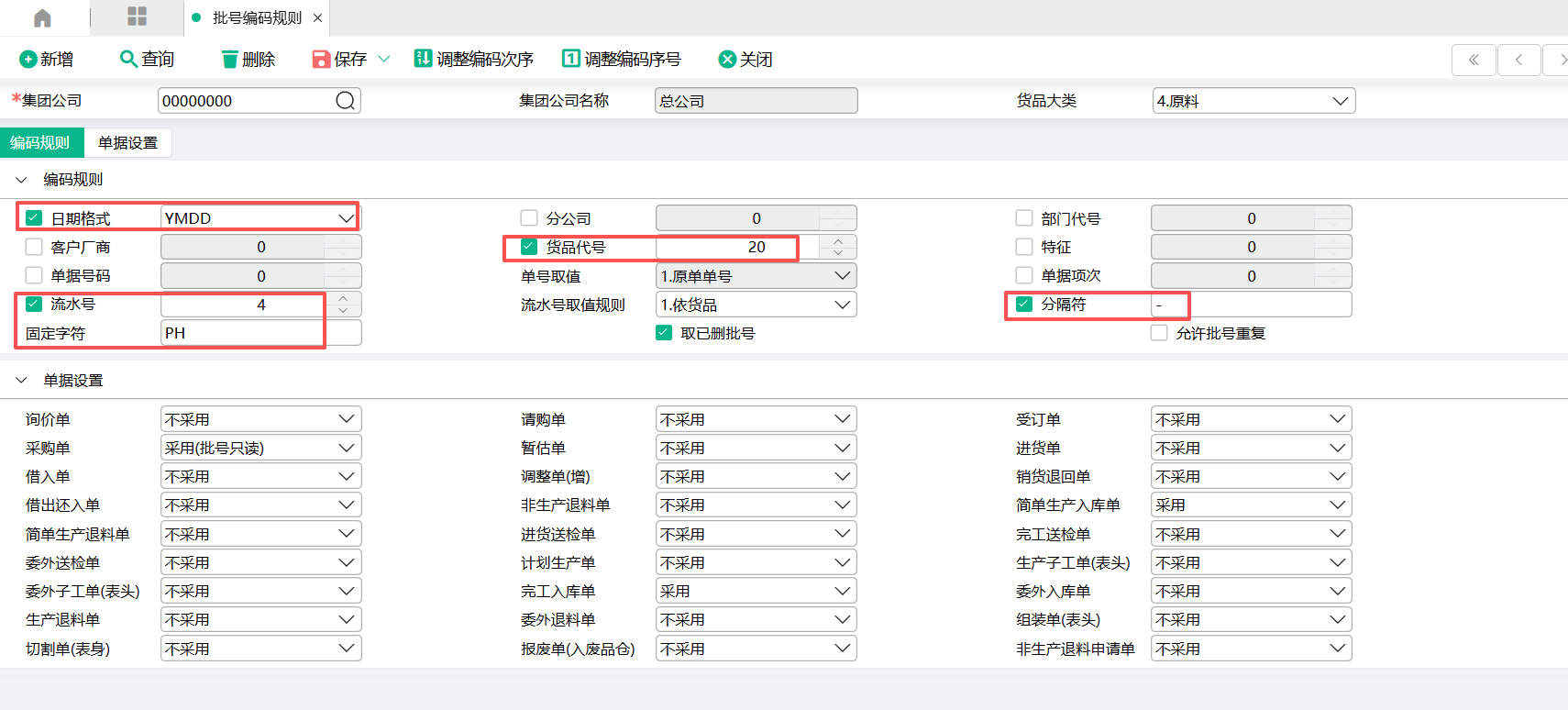Collapse the 编码规则 section
The width and height of the screenshot is (1568, 710).
click(21, 180)
